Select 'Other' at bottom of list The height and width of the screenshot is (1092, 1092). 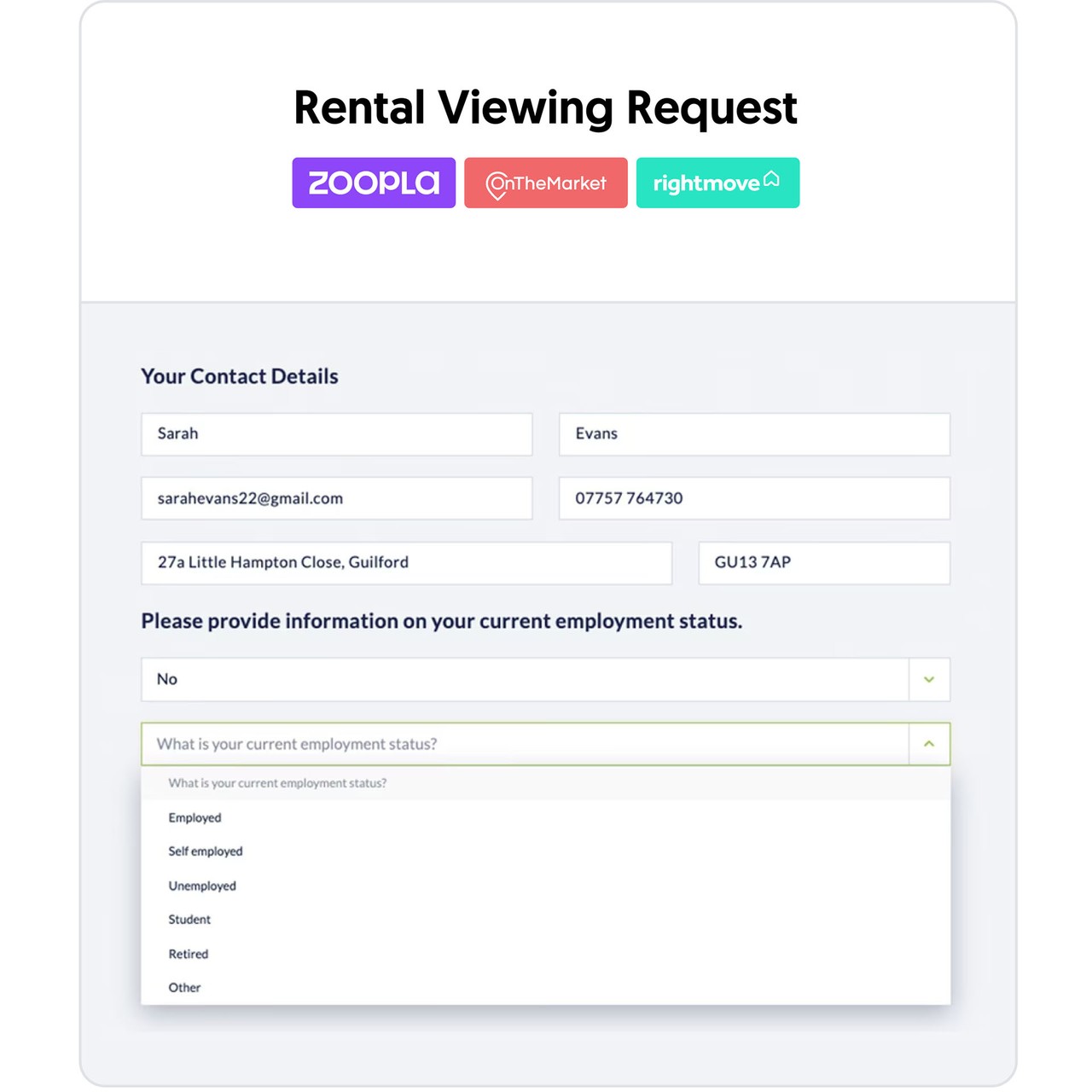(184, 988)
